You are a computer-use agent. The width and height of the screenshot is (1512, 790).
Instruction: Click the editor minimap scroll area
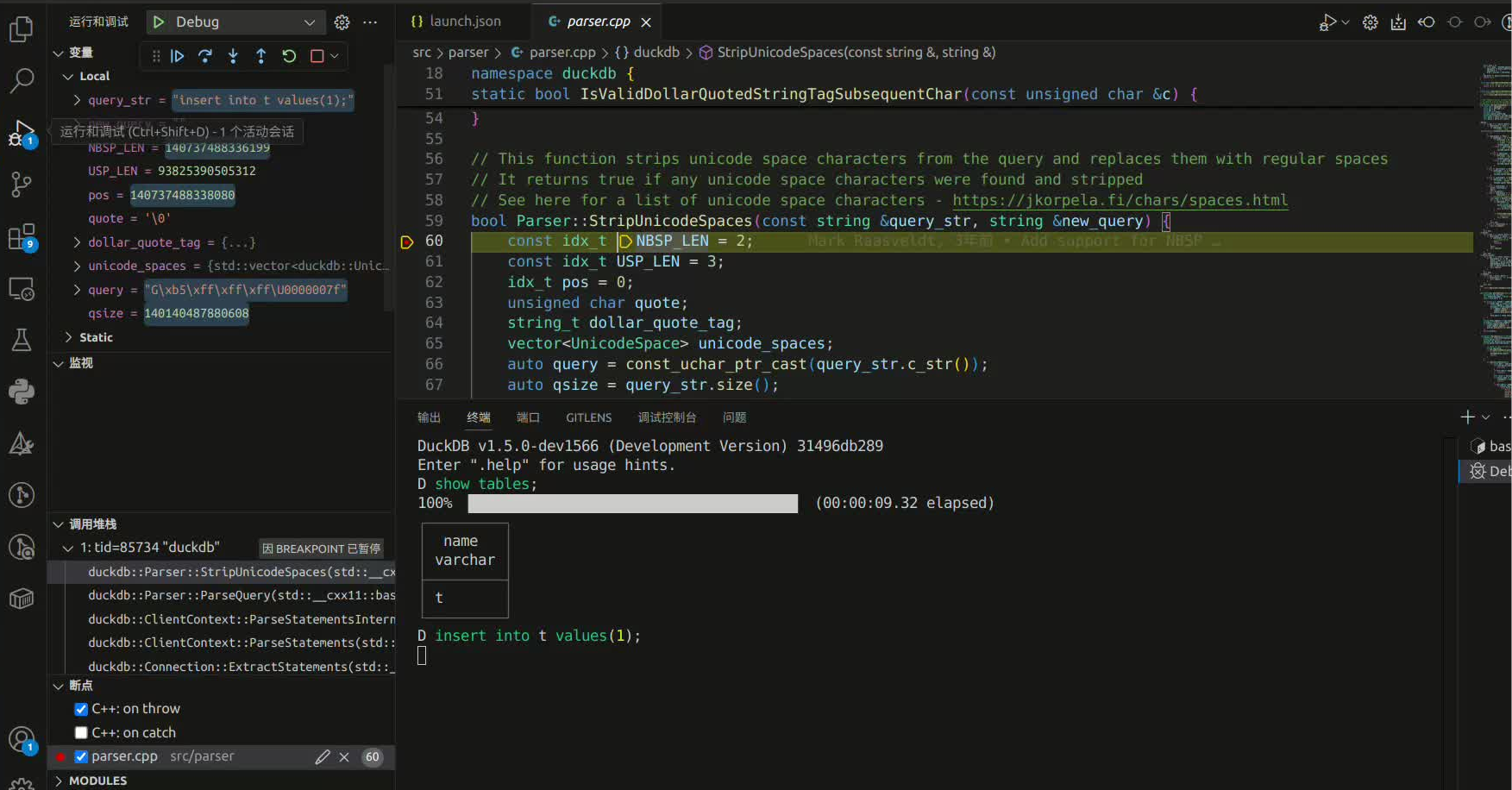(1495, 216)
